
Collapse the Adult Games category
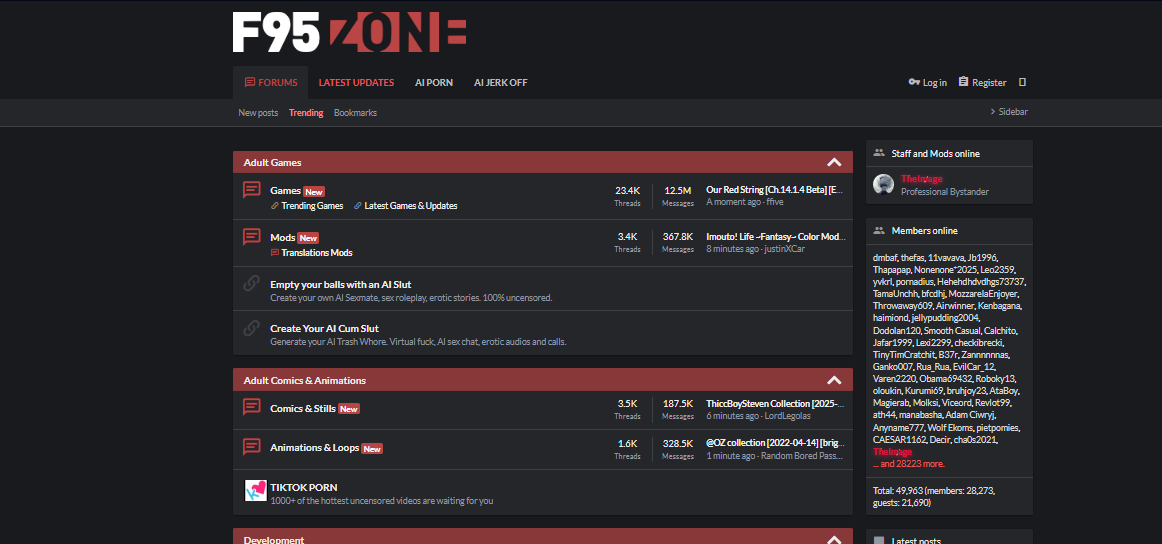click(x=834, y=162)
